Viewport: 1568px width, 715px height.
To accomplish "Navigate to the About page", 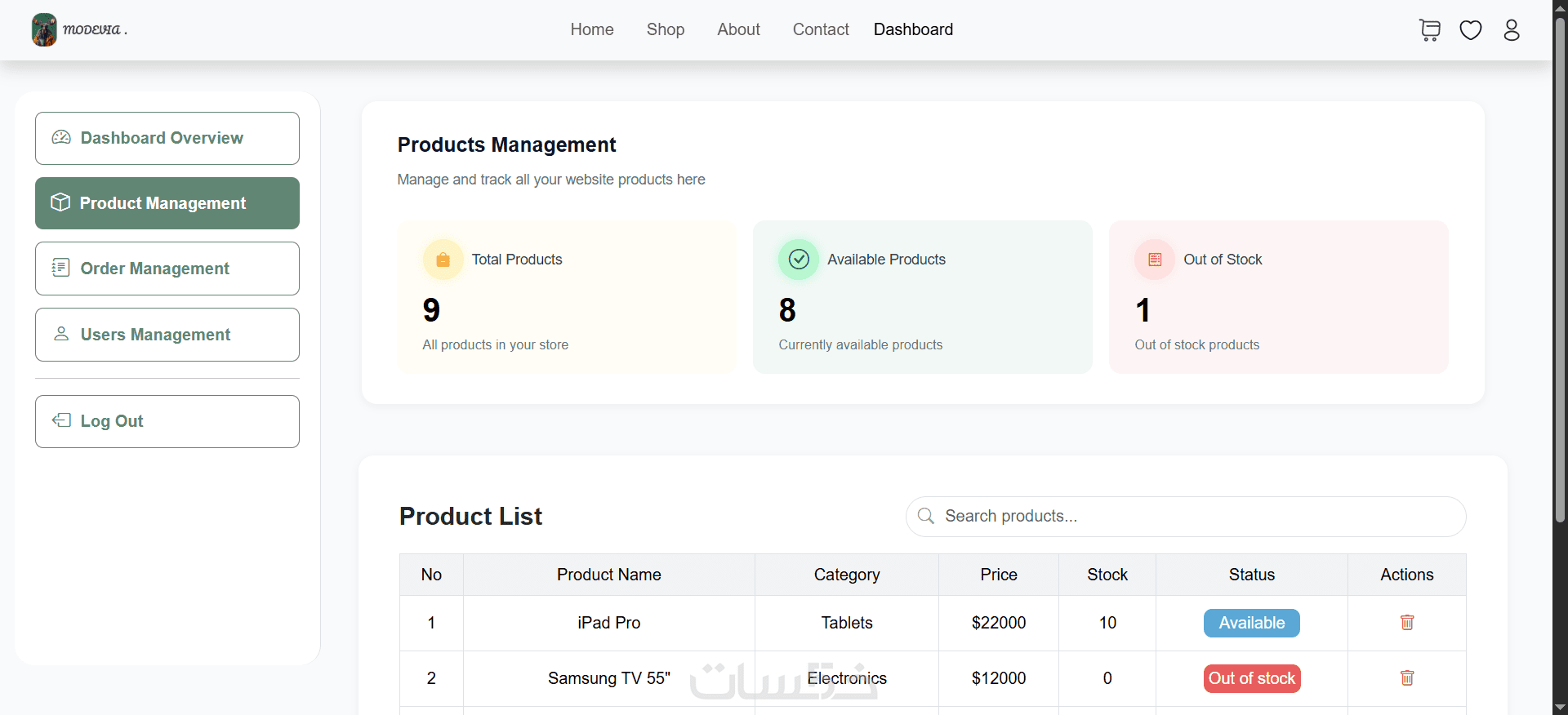I will [738, 30].
